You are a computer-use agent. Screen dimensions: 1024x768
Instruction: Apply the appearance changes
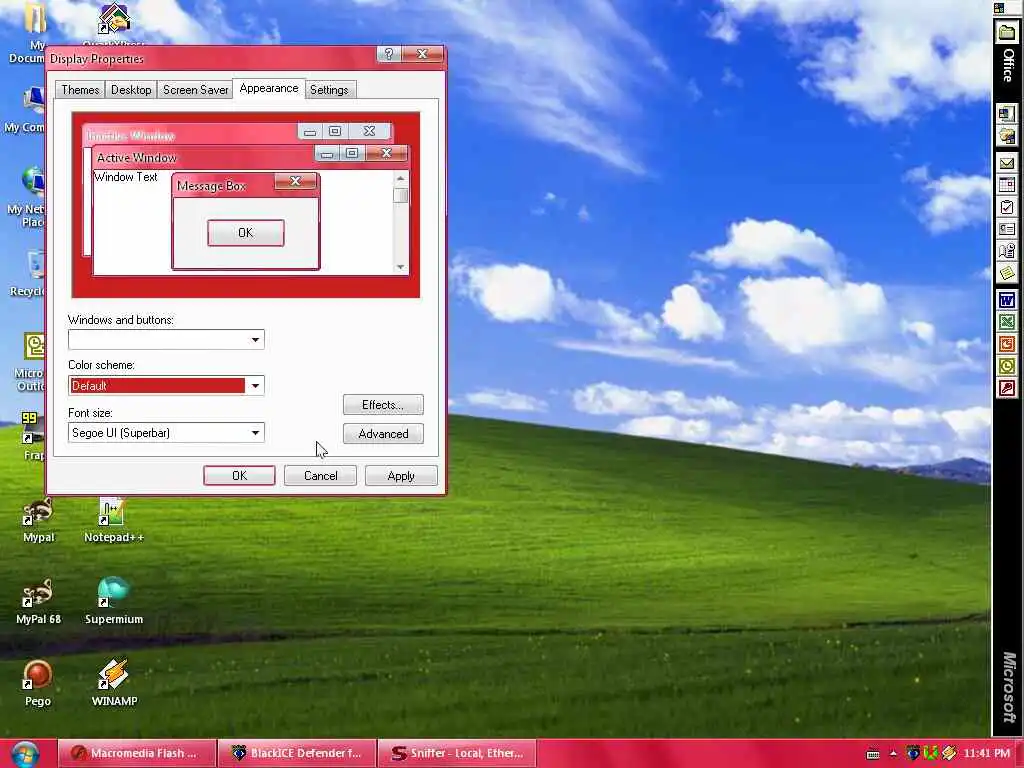401,475
